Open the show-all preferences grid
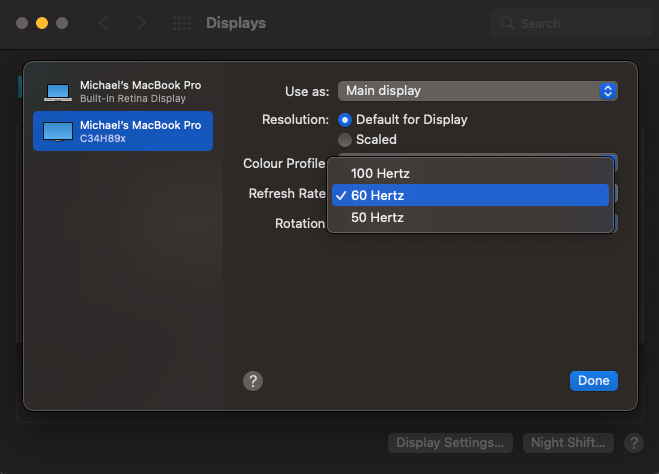The height and width of the screenshot is (474, 659). click(181, 23)
